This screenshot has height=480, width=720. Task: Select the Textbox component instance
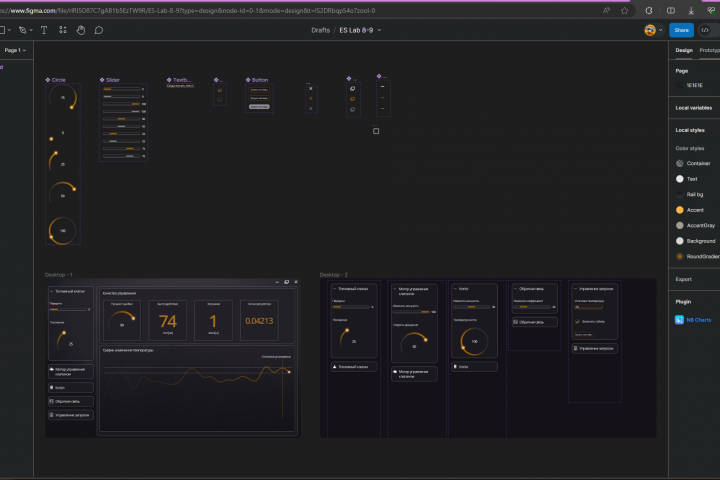tap(180, 86)
